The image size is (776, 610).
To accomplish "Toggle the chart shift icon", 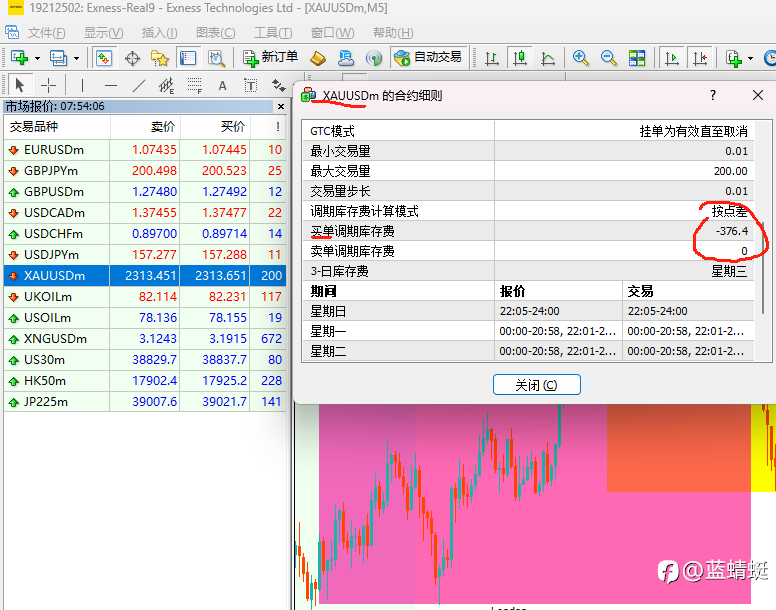I will click(x=700, y=58).
